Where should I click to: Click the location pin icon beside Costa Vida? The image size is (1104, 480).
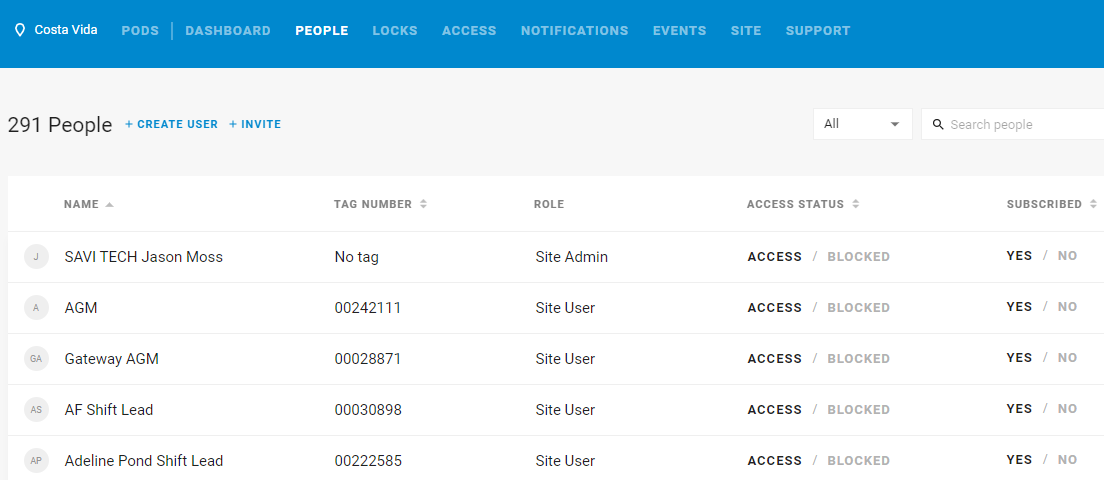(20, 30)
